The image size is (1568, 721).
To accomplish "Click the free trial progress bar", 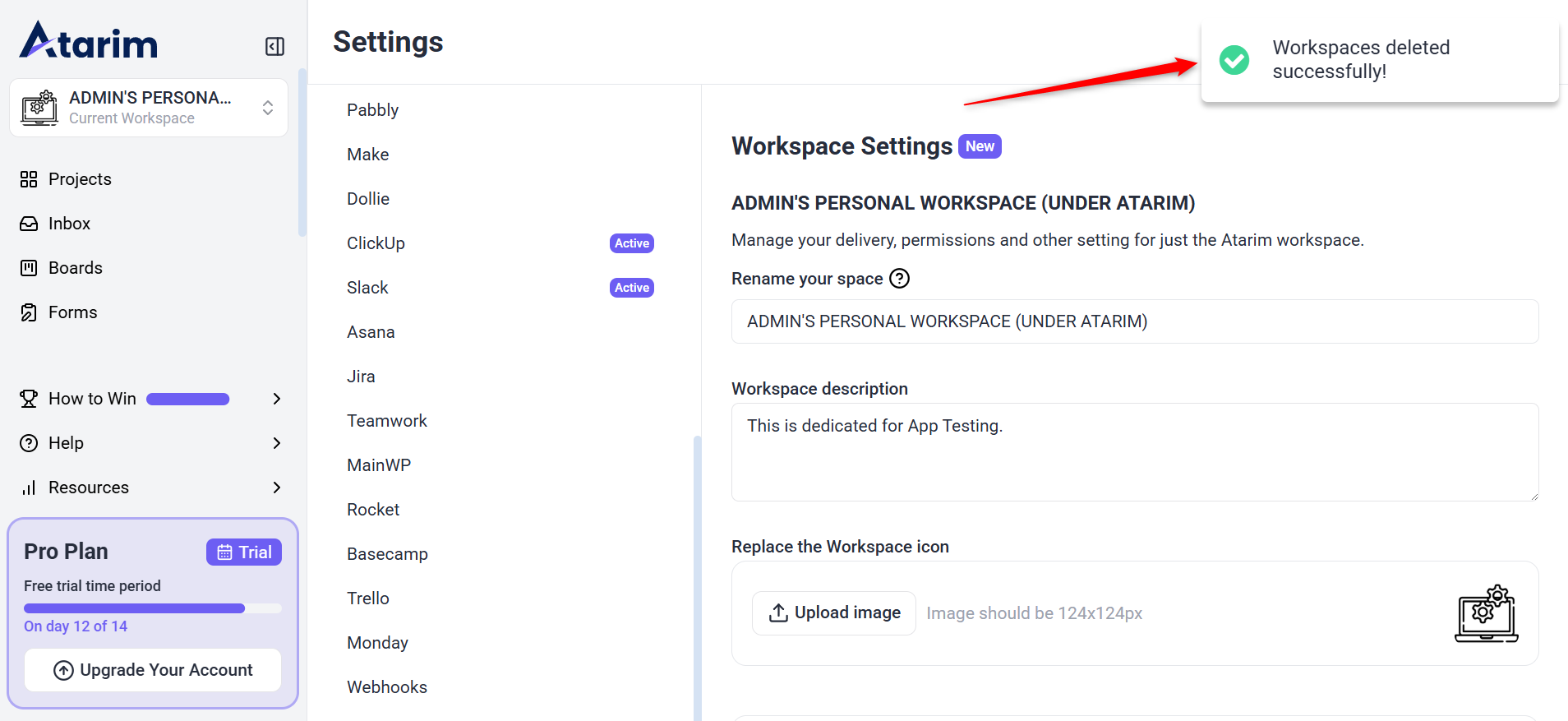I will [x=153, y=608].
